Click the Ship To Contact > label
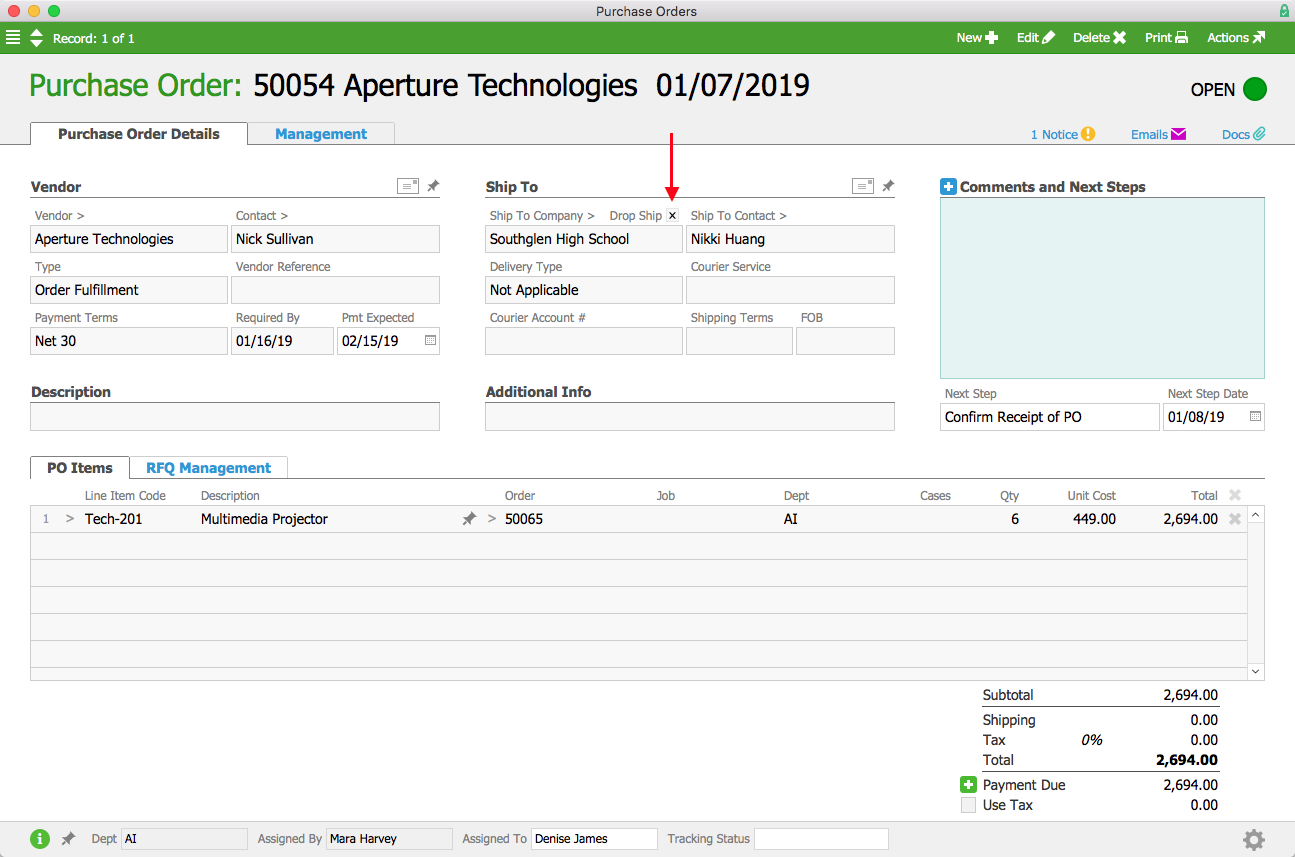The width and height of the screenshot is (1295, 857). (739, 216)
